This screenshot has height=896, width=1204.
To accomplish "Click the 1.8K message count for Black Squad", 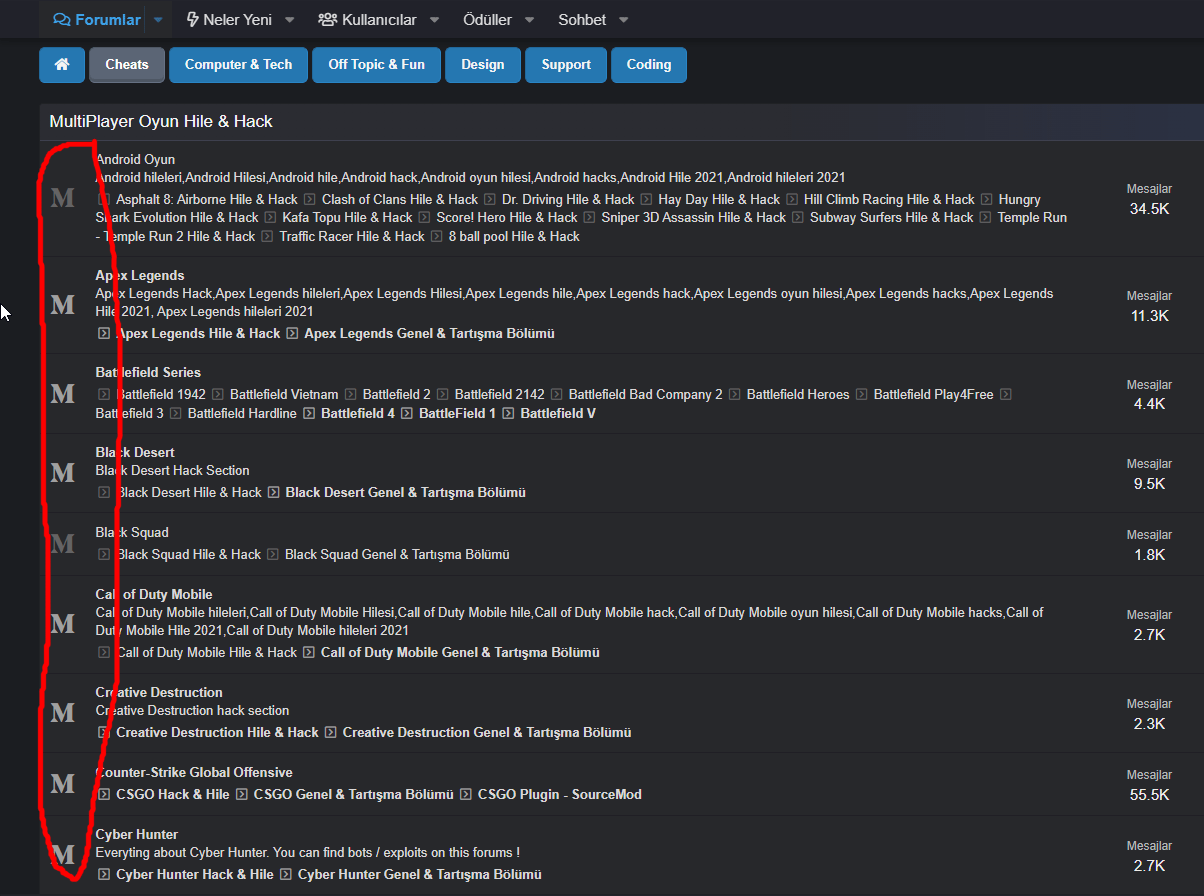I will [1149, 554].
